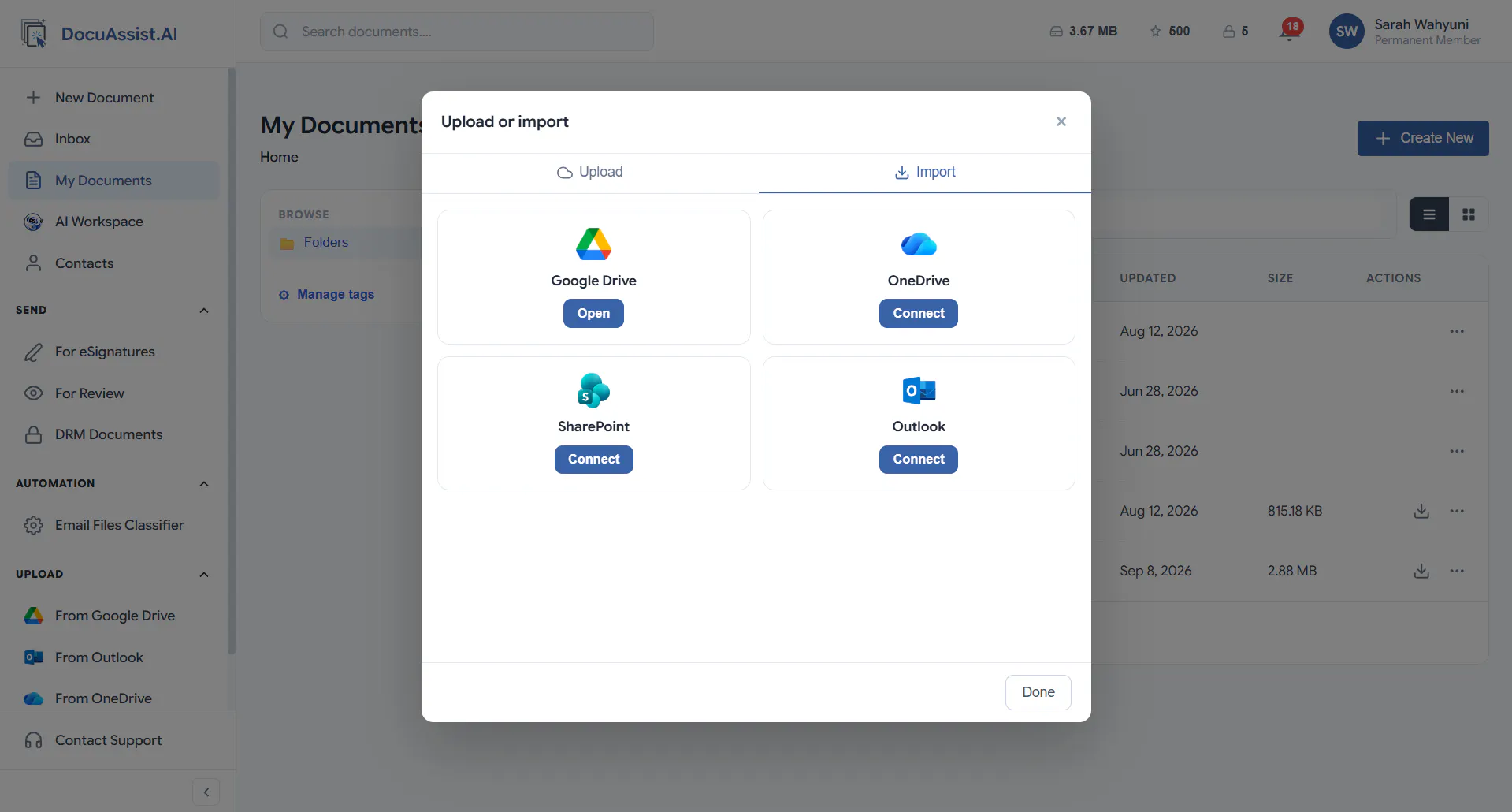Open actions menu for 815.18 KB row
The height and width of the screenshot is (812, 1512).
[1457, 511]
